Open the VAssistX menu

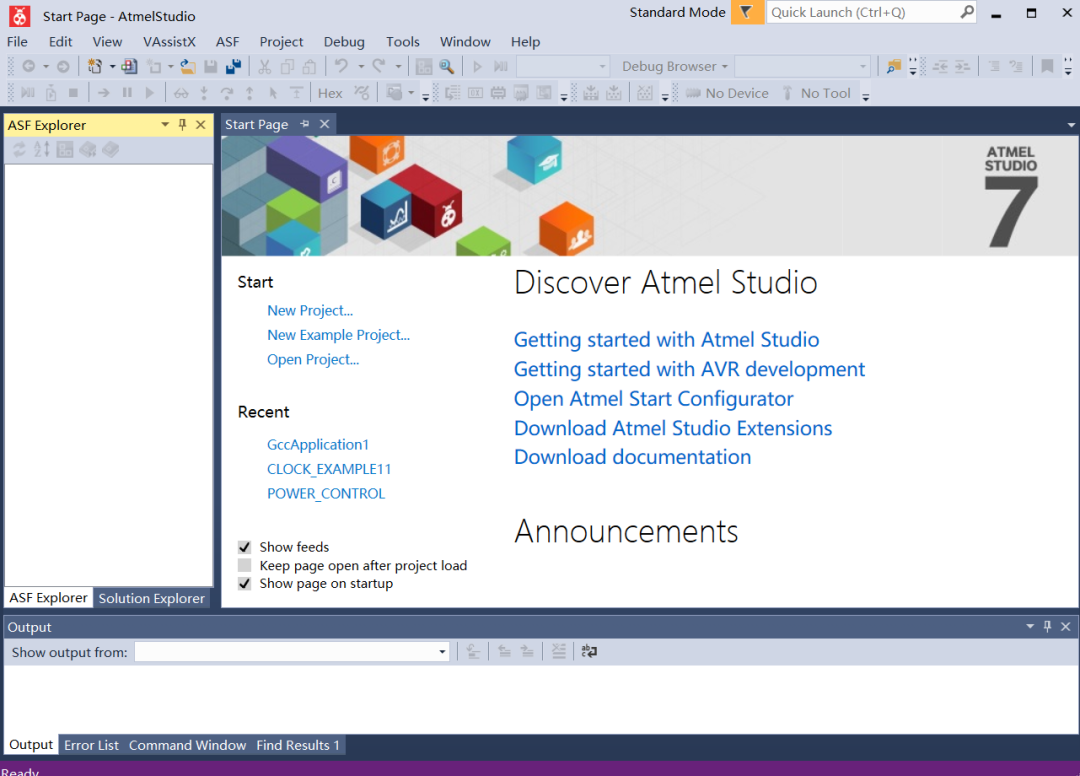[169, 42]
